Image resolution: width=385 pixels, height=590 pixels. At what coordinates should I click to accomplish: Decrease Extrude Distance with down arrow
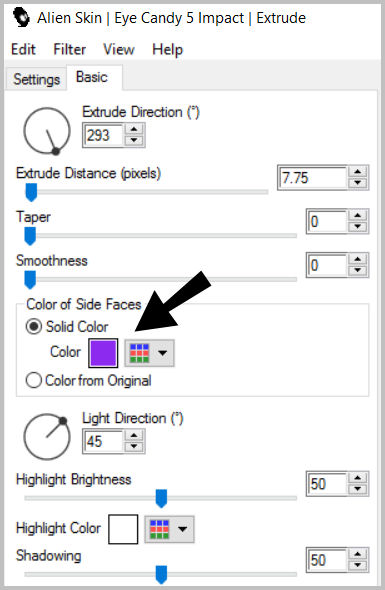tap(358, 183)
